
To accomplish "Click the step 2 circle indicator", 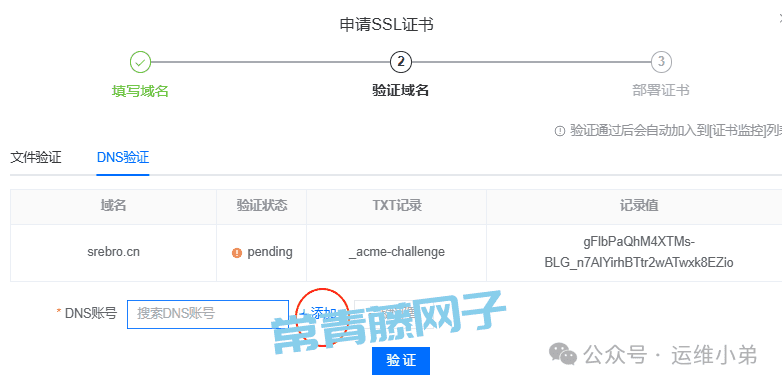I will [x=401, y=62].
